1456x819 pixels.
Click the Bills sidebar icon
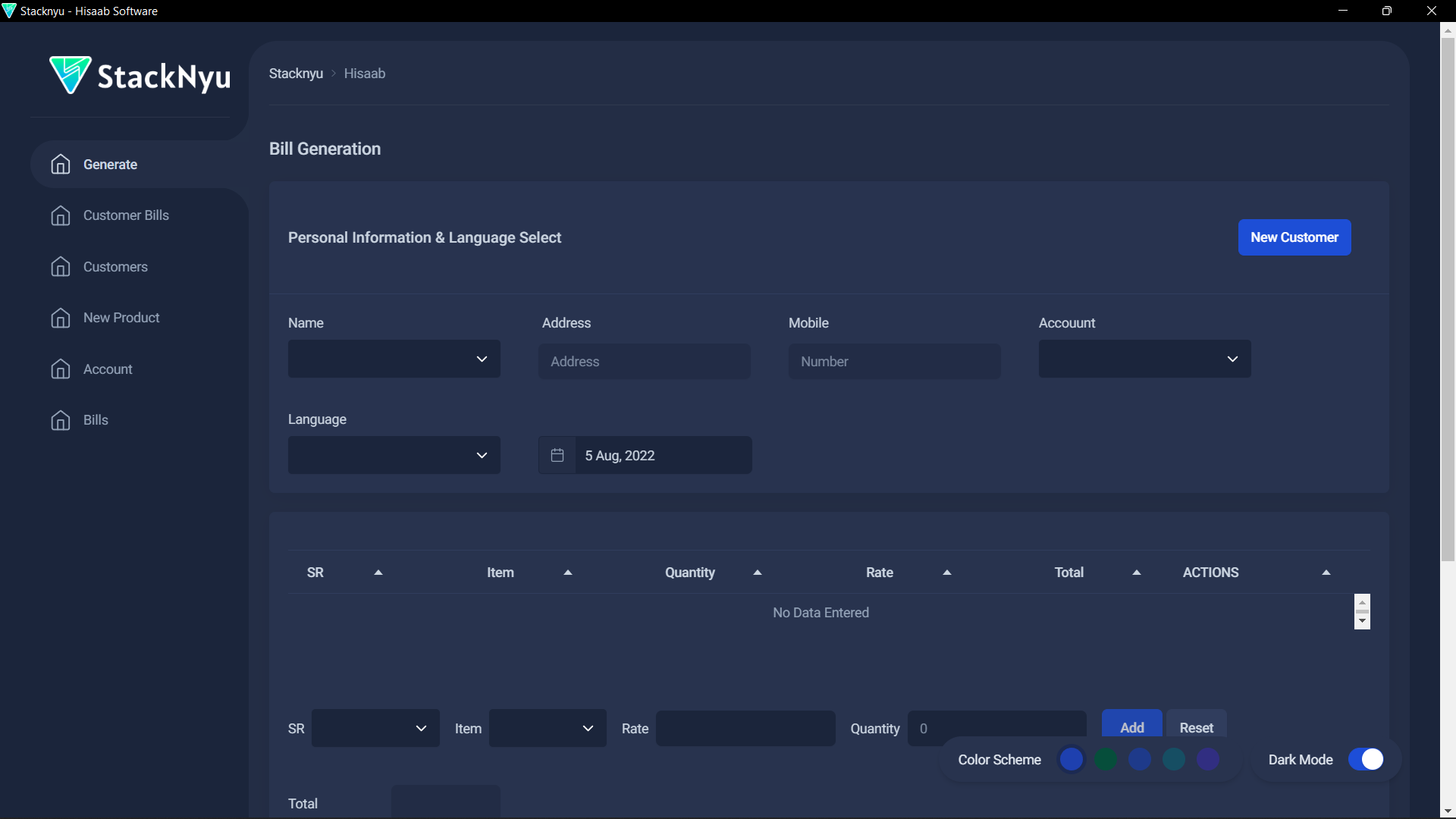61,420
